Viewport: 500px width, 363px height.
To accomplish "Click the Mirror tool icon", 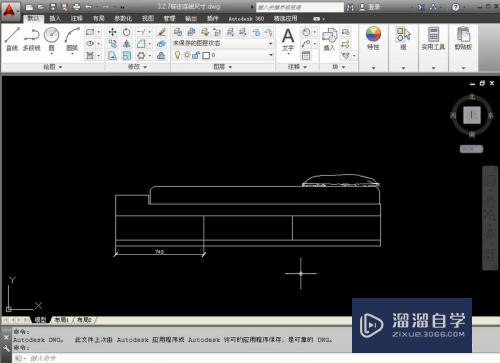I will click(127, 44).
